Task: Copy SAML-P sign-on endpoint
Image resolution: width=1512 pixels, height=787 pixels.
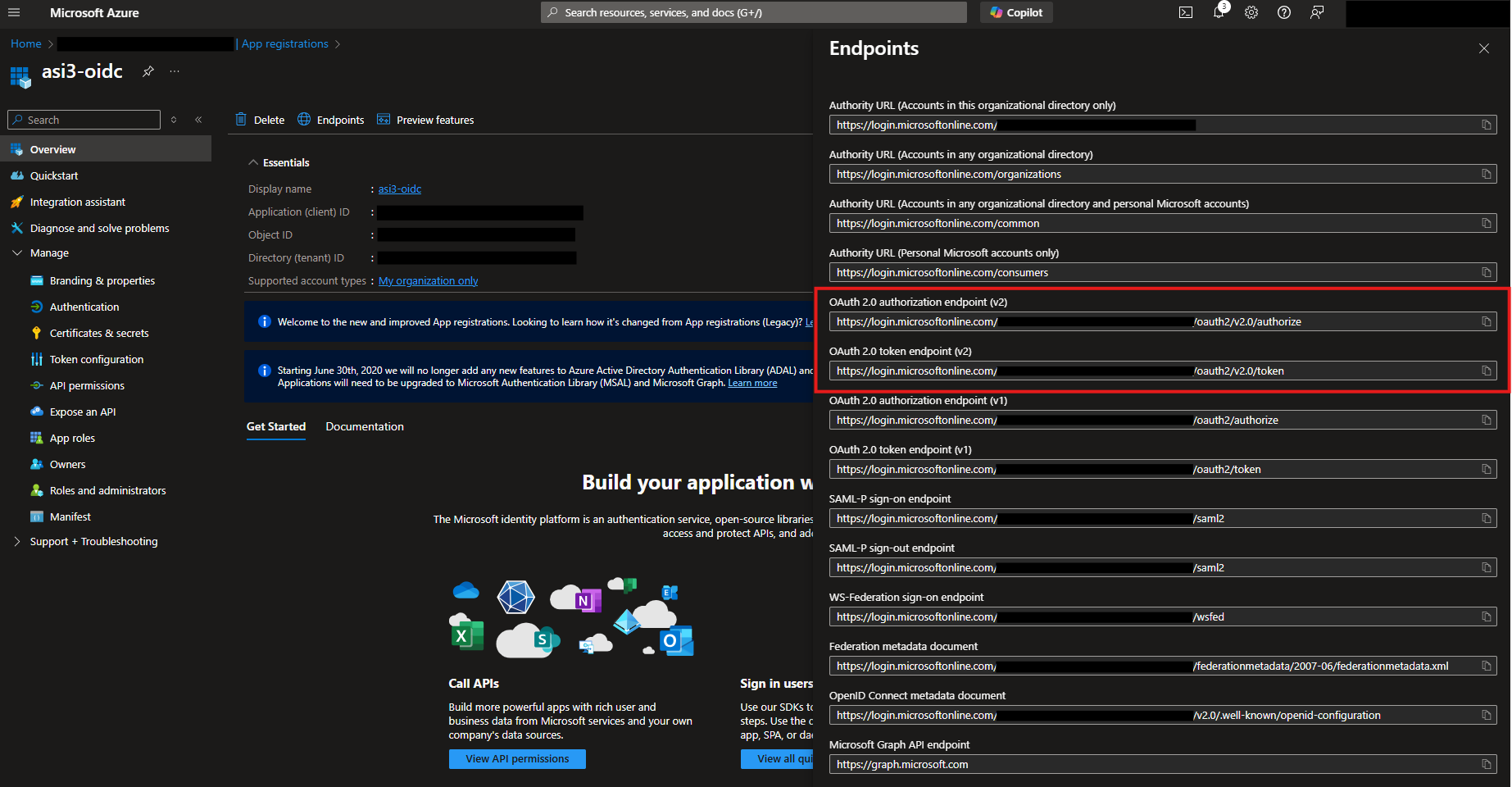Action: [1487, 518]
